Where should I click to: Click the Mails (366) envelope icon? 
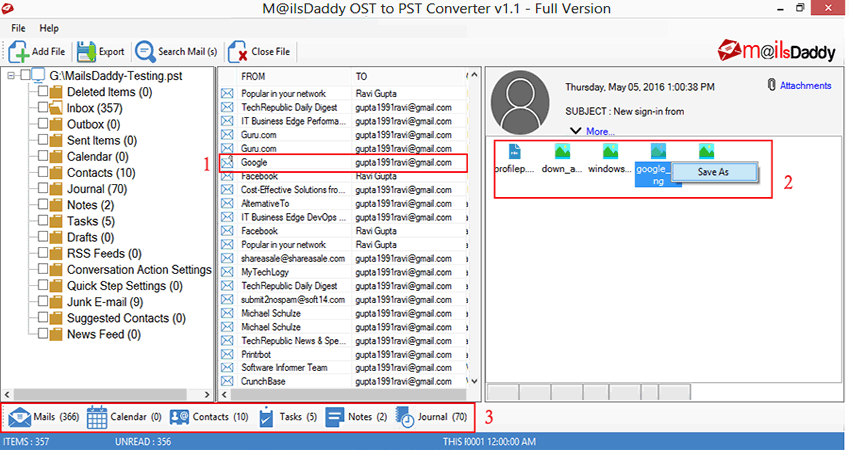(19, 417)
